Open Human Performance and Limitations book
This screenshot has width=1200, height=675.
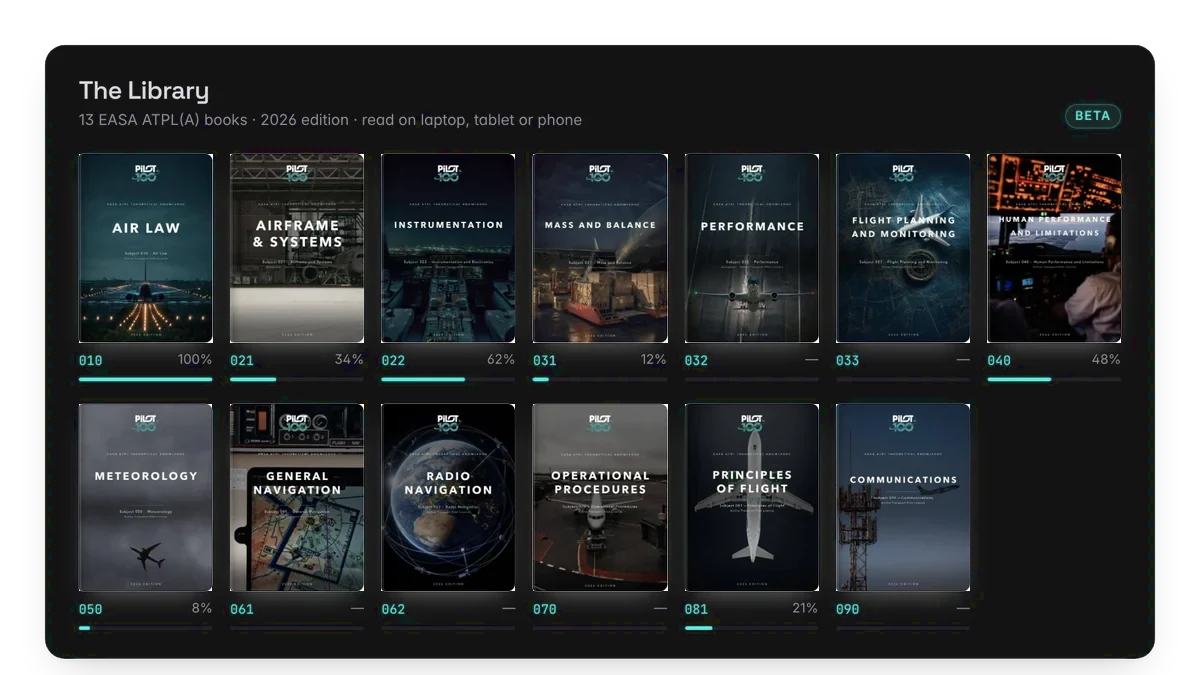pos(1054,248)
